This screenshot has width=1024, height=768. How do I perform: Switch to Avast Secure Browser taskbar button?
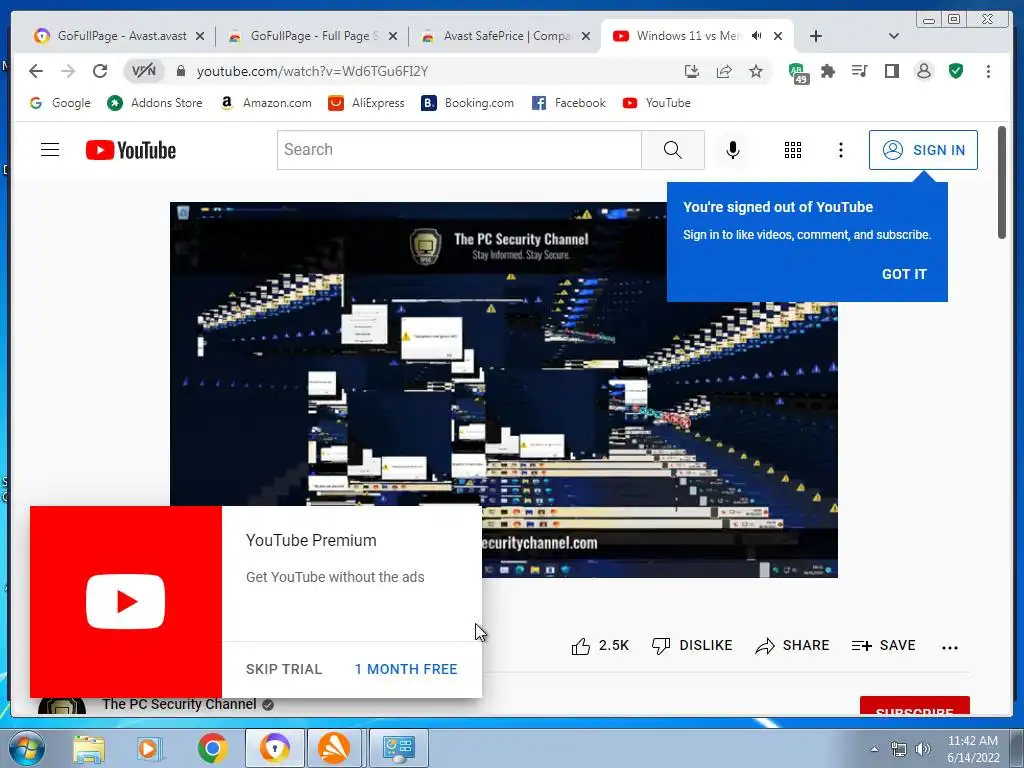pos(274,748)
